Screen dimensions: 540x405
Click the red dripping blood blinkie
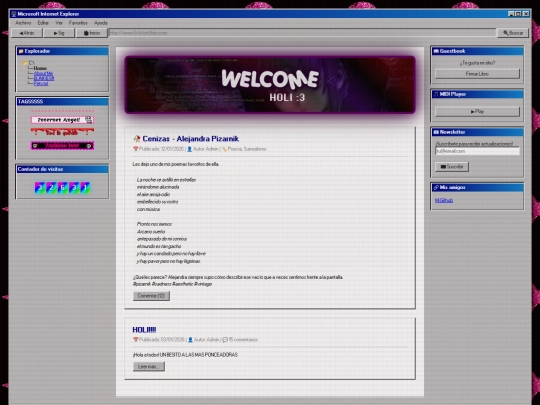pos(62,132)
